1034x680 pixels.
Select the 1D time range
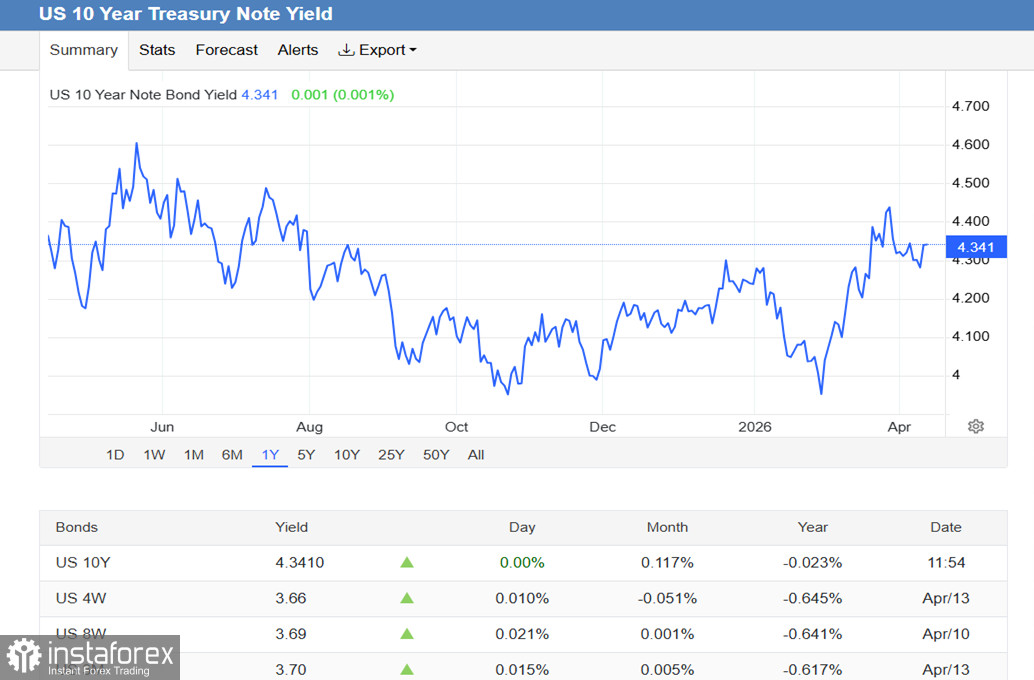pyautogui.click(x=115, y=454)
